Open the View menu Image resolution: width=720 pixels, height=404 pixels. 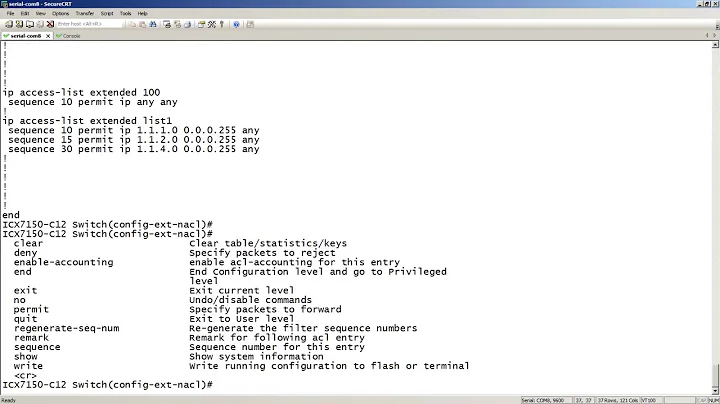[40, 13]
